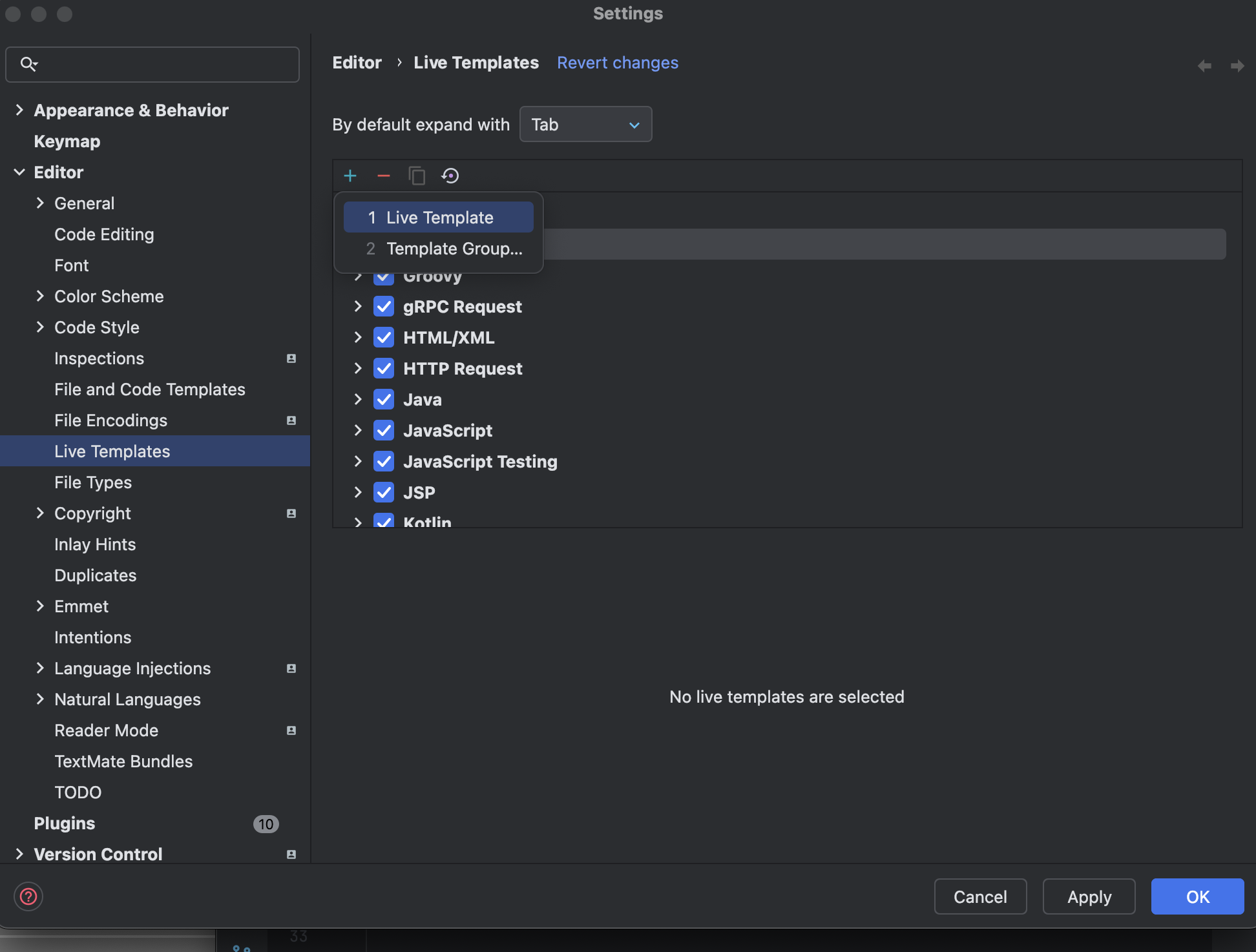This screenshot has height=952, width=1256.
Task: Choose Live Template from popup menu
Action: tap(439, 218)
